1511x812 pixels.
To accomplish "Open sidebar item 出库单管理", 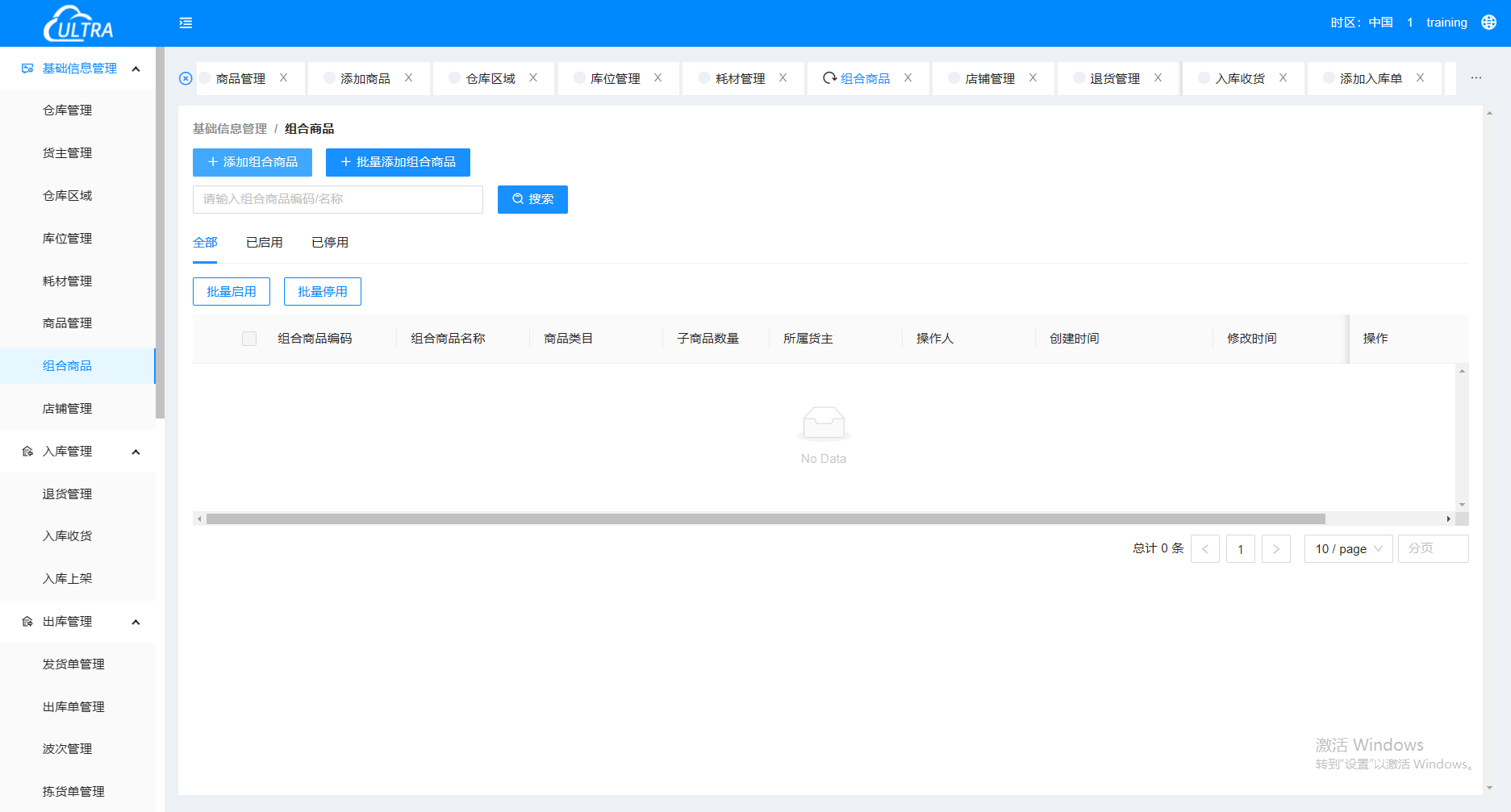I will pyautogui.click(x=73, y=707).
